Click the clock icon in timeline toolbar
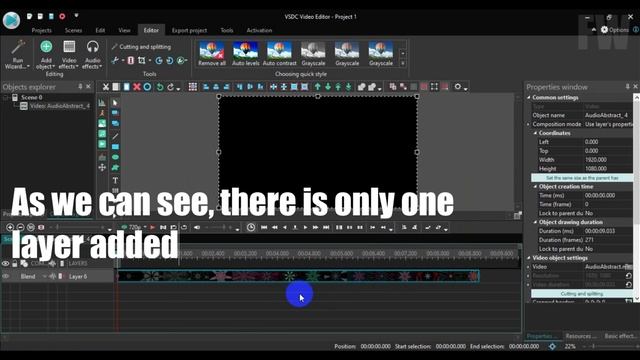 click(x=251, y=227)
